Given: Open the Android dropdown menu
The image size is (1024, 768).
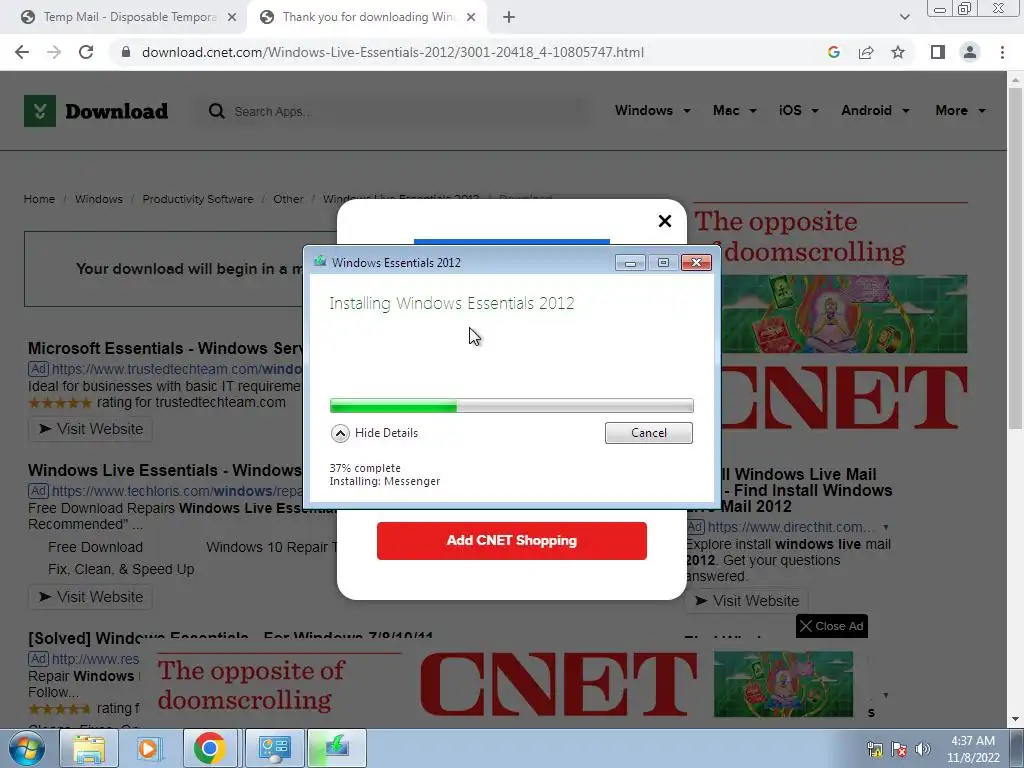Looking at the screenshot, I should pyautogui.click(x=875, y=110).
